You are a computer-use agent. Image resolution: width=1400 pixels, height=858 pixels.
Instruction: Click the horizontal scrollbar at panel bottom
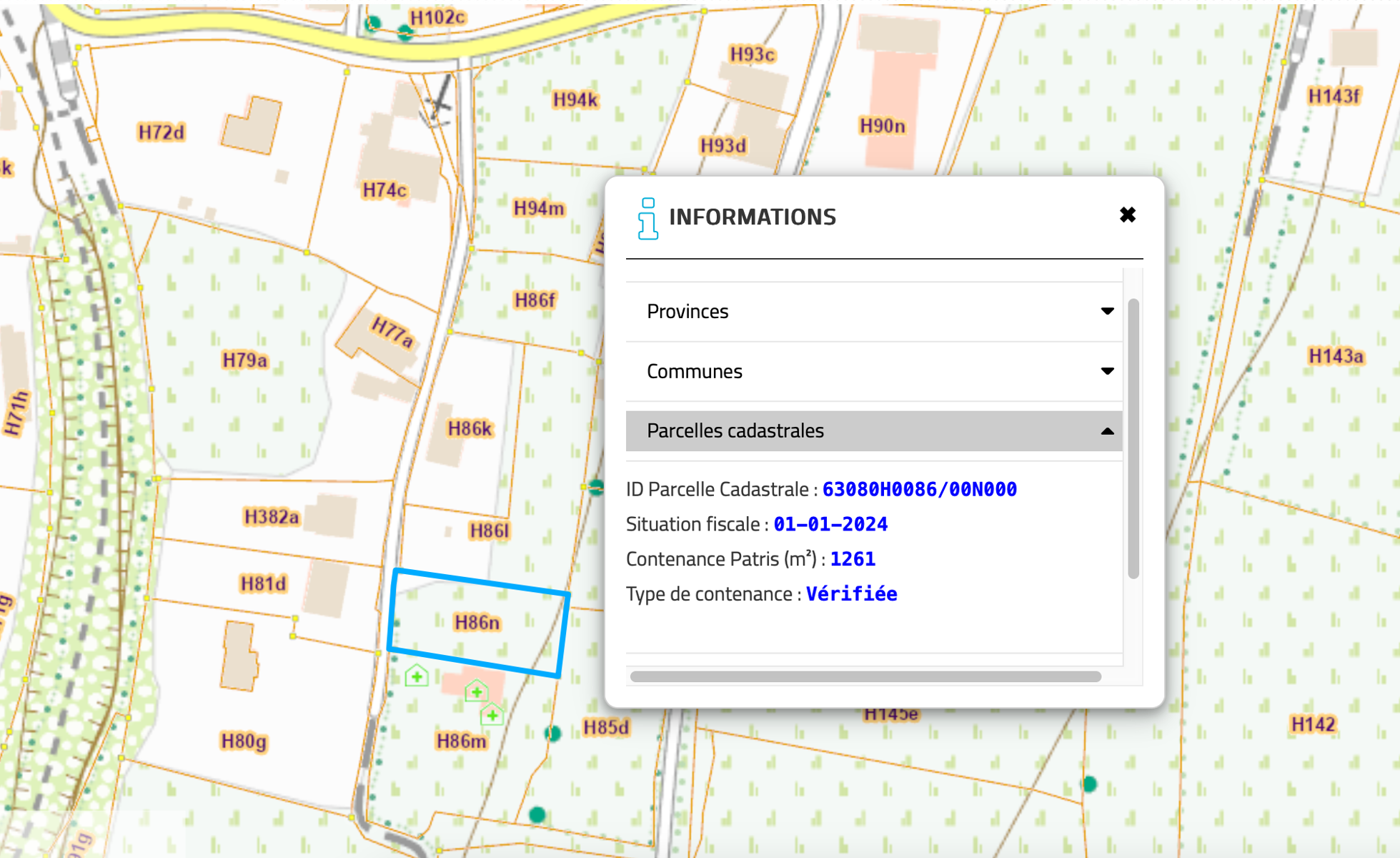tap(865, 676)
